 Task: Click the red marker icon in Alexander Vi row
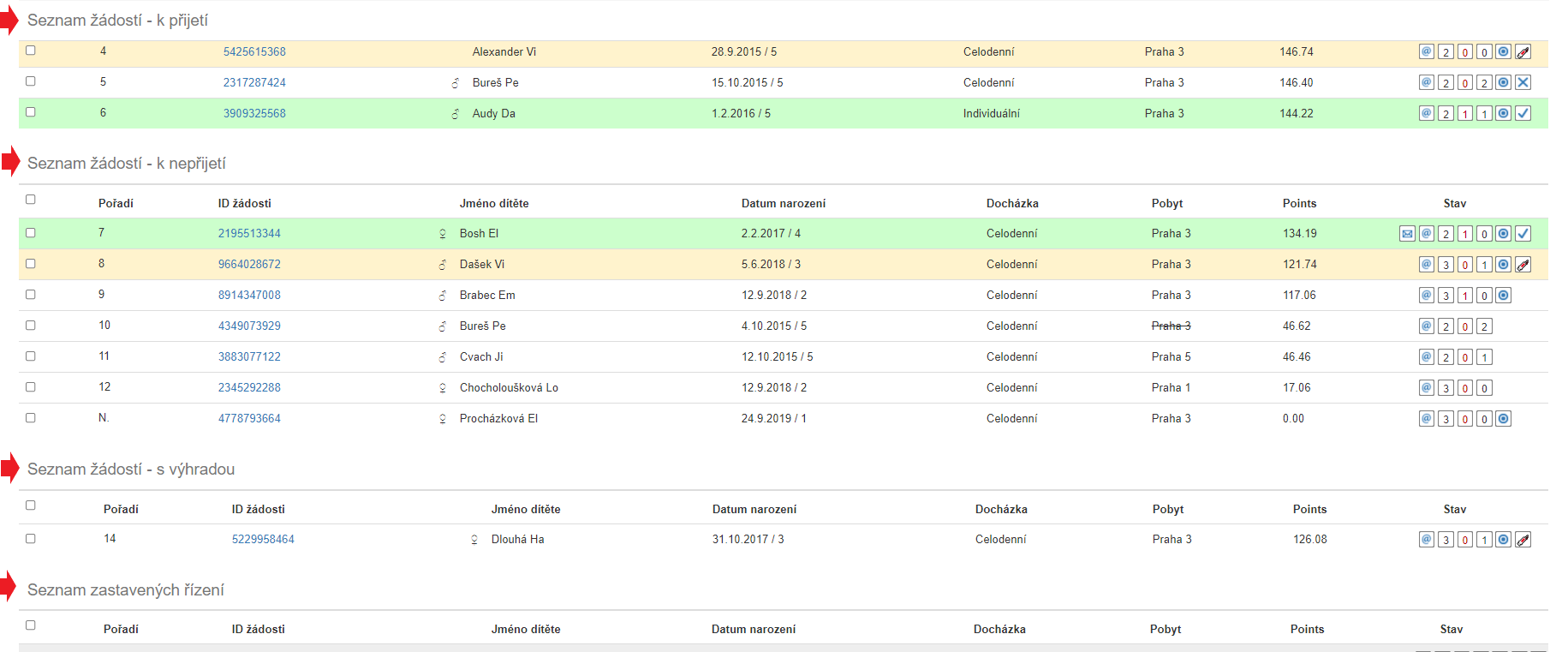tap(1523, 51)
